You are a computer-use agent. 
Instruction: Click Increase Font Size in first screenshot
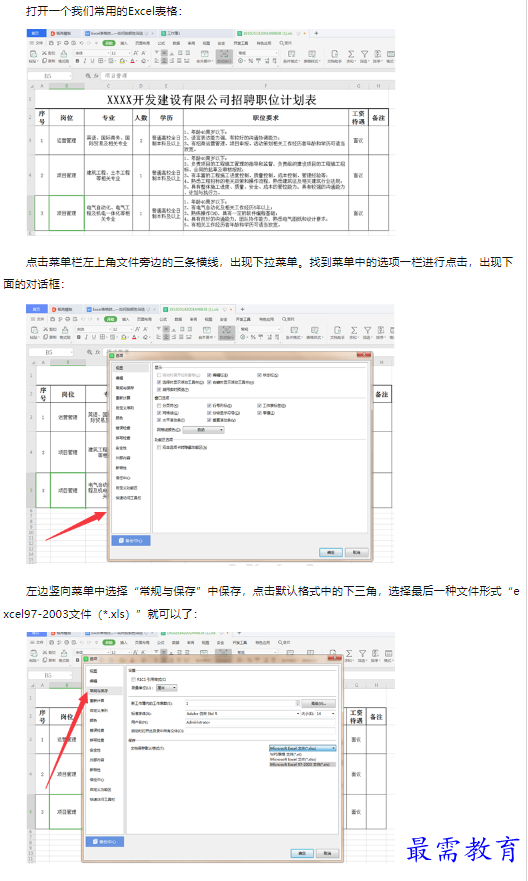coord(136,53)
